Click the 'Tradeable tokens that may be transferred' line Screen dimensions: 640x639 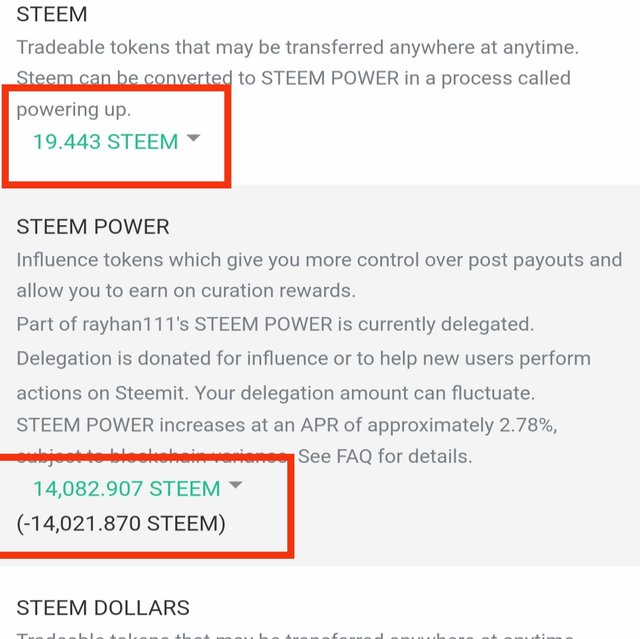click(x=298, y=47)
